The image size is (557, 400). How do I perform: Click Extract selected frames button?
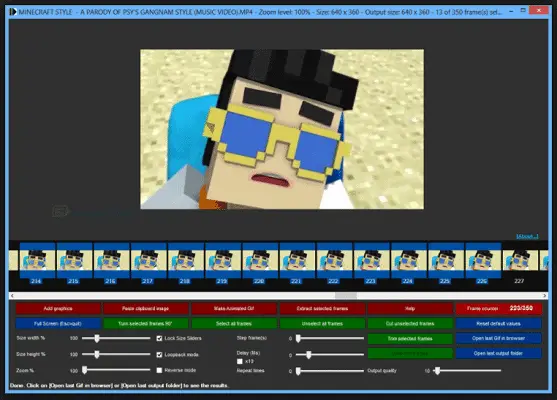[322, 308]
